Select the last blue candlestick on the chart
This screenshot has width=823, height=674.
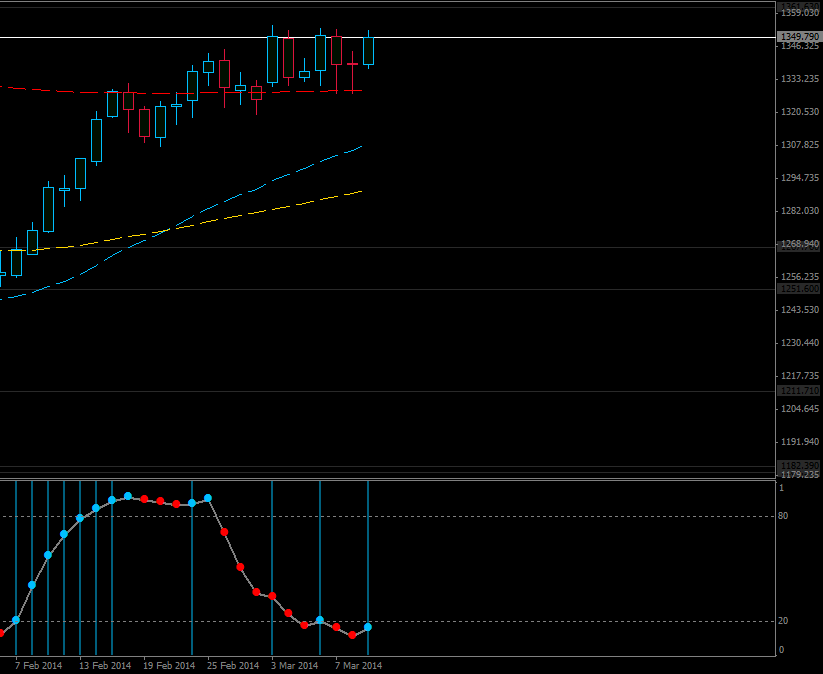coord(368,51)
